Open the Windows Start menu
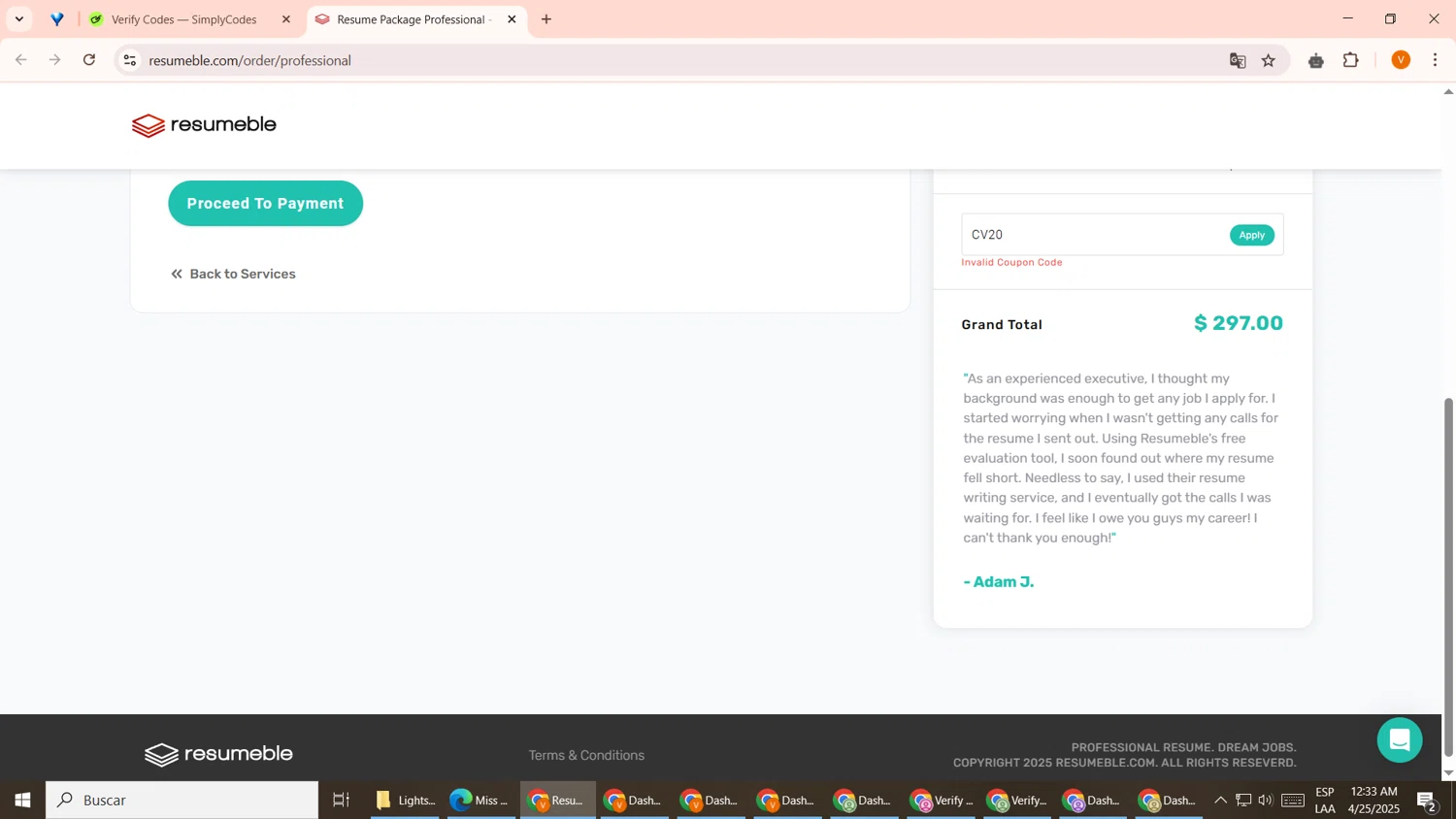Image resolution: width=1456 pixels, height=819 pixels. tap(22, 801)
